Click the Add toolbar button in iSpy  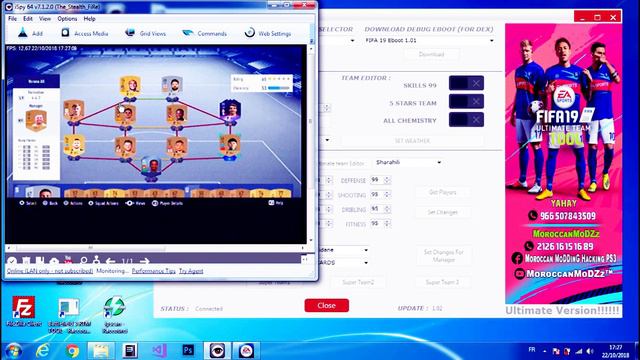[x=30, y=33]
